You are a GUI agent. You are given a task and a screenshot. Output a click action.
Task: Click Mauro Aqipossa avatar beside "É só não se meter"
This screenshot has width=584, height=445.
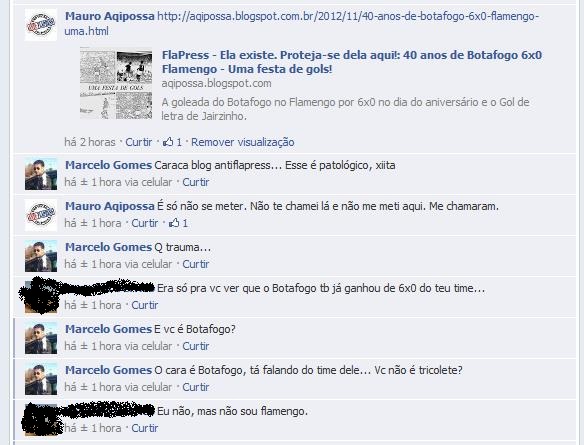coord(41,215)
